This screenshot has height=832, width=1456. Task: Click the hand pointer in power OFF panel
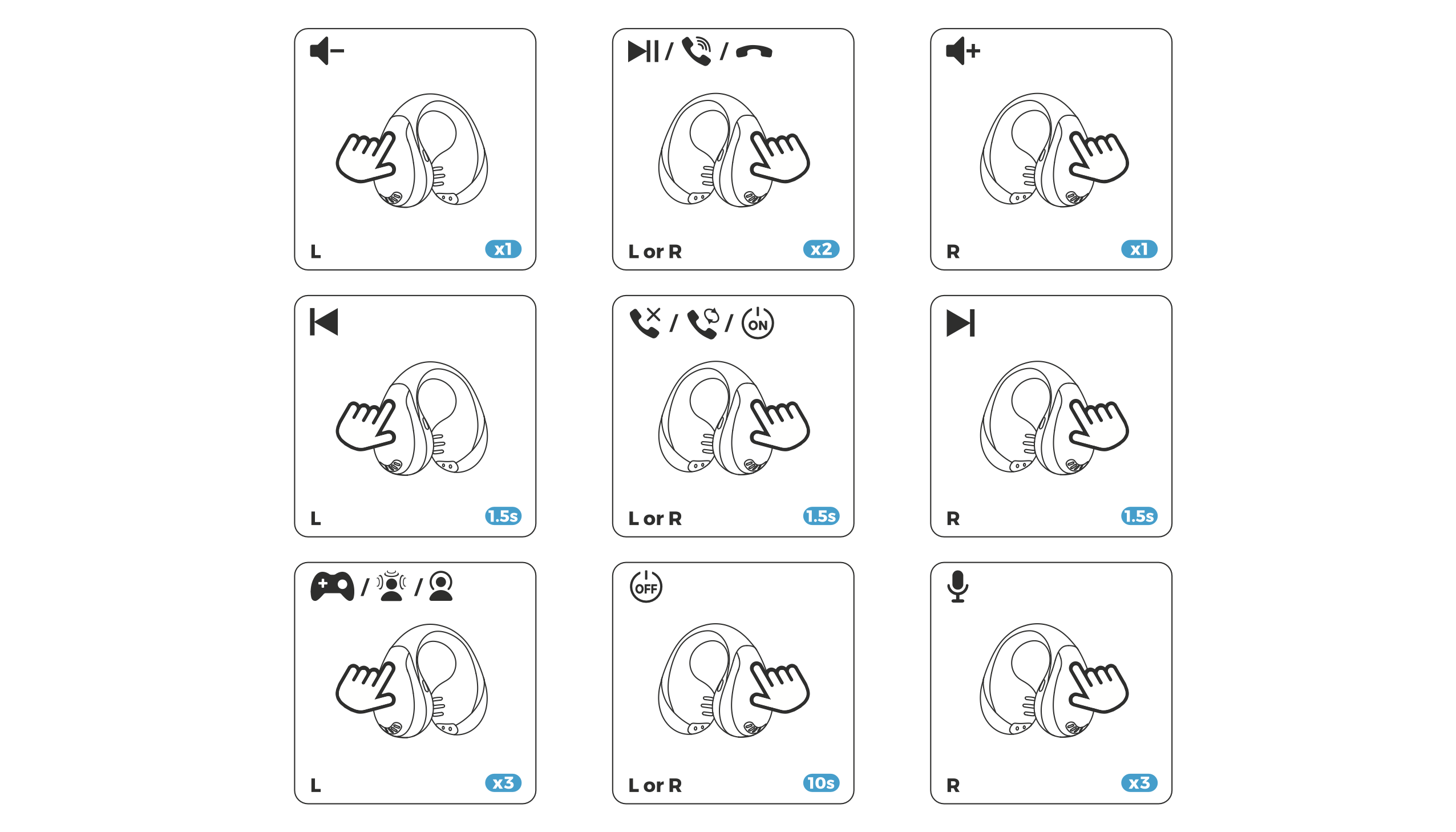779,688
